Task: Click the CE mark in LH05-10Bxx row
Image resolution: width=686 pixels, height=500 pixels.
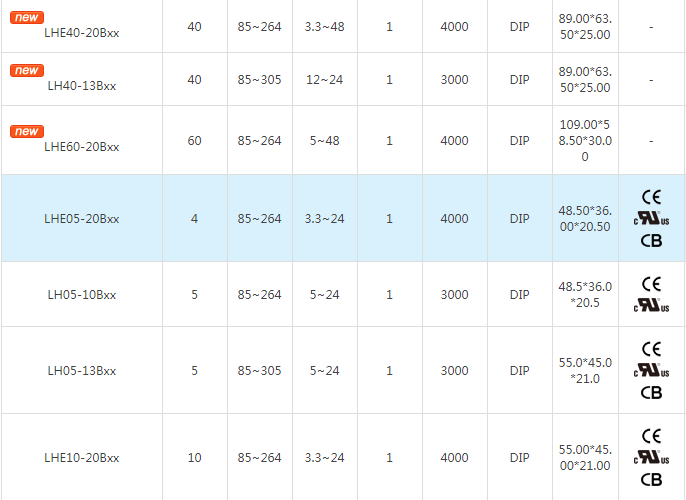Action: pos(651,284)
